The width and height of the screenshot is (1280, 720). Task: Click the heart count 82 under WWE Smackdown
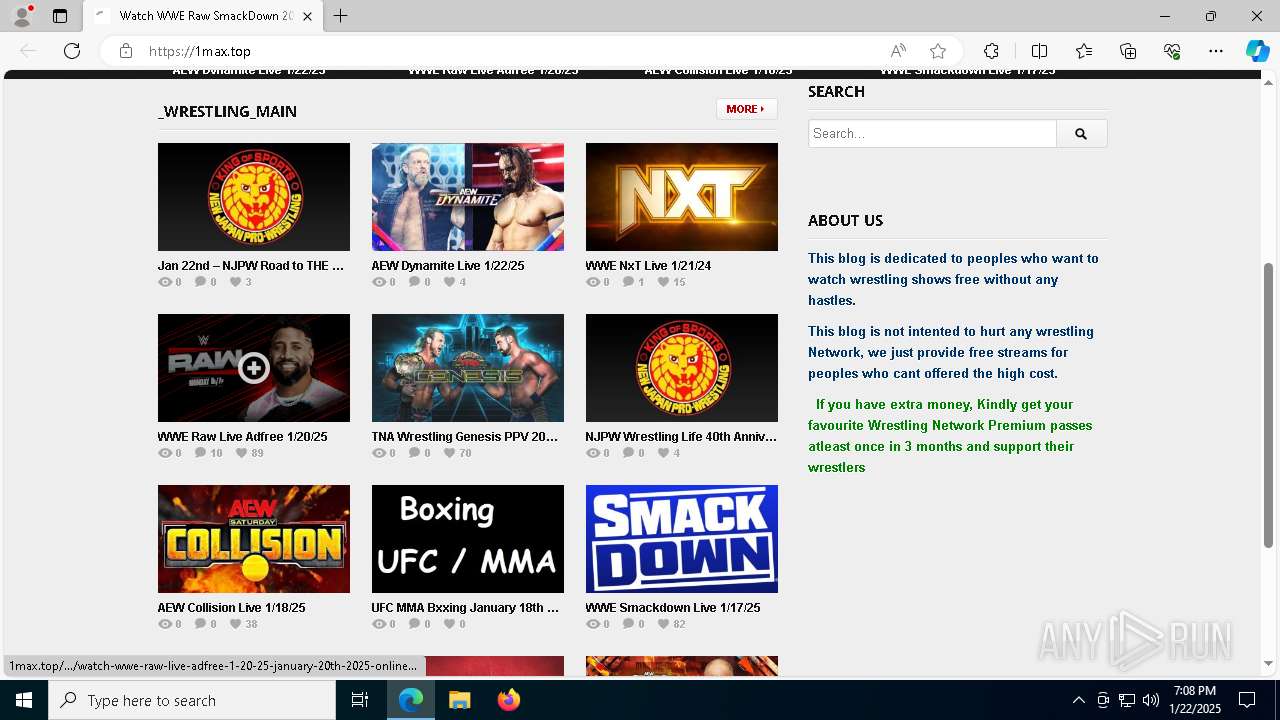click(x=671, y=624)
